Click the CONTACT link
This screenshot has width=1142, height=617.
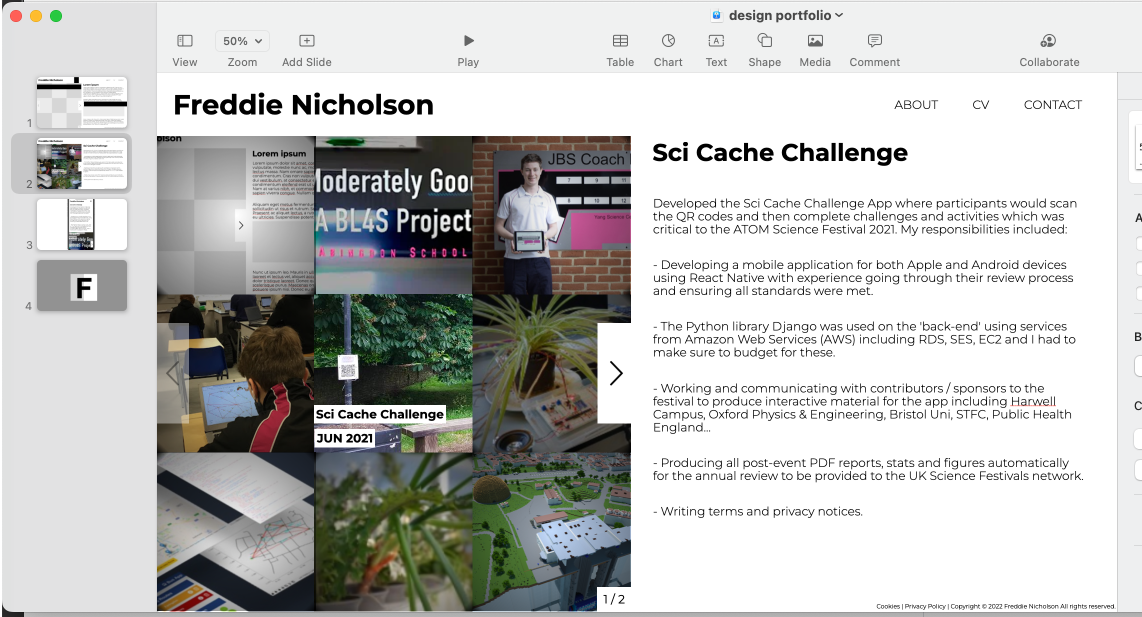1052,105
